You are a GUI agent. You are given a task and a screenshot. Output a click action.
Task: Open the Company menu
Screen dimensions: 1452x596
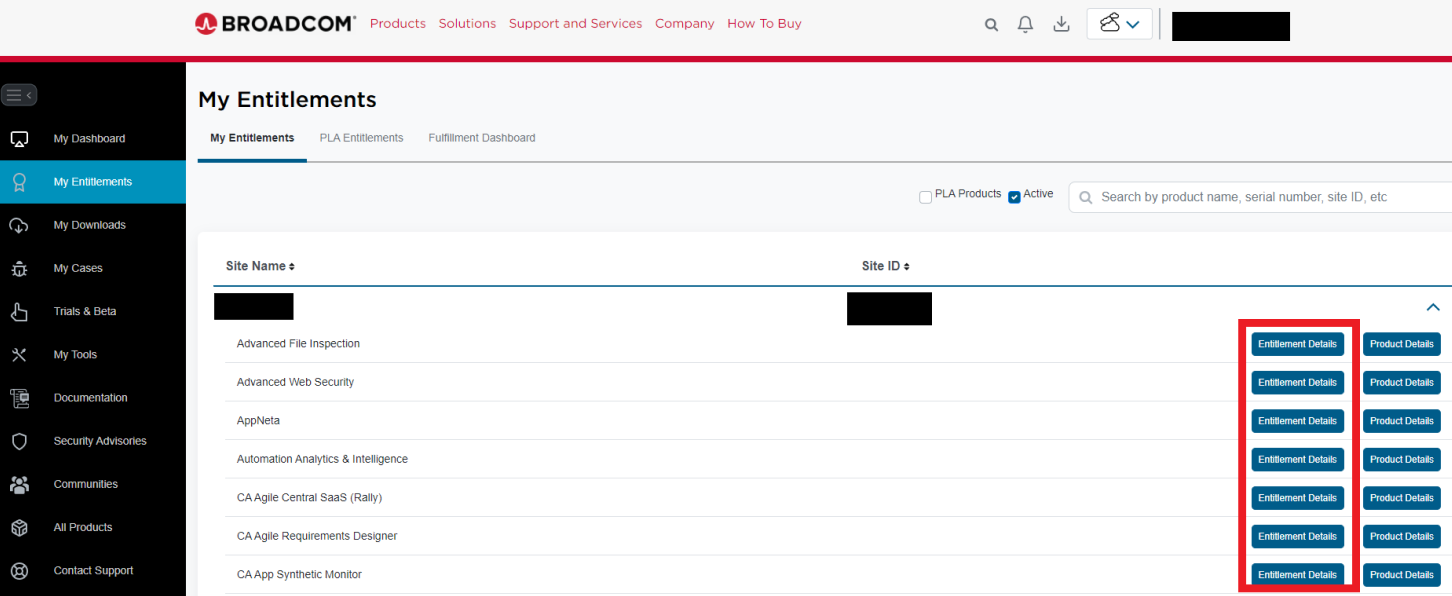tap(685, 24)
